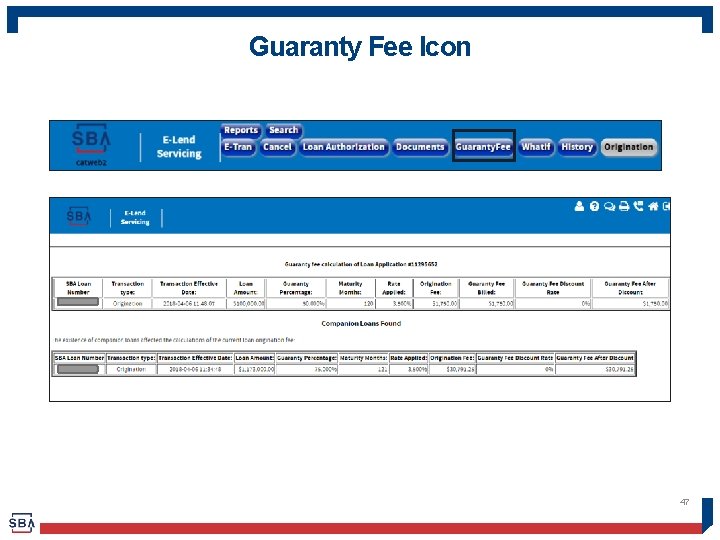
Task: Click the help question mark icon
Action: (594, 206)
